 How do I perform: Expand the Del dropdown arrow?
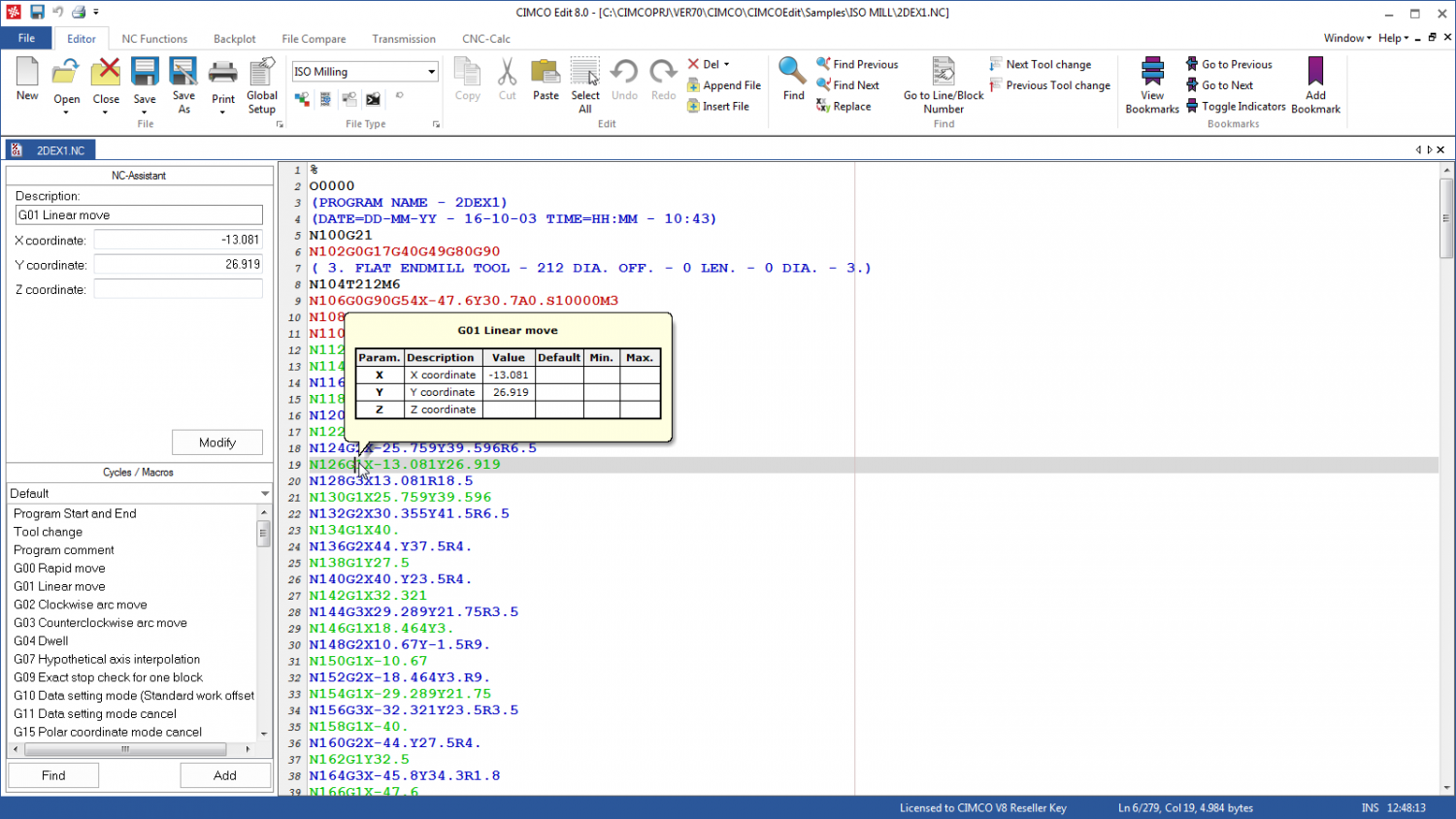pos(727,65)
